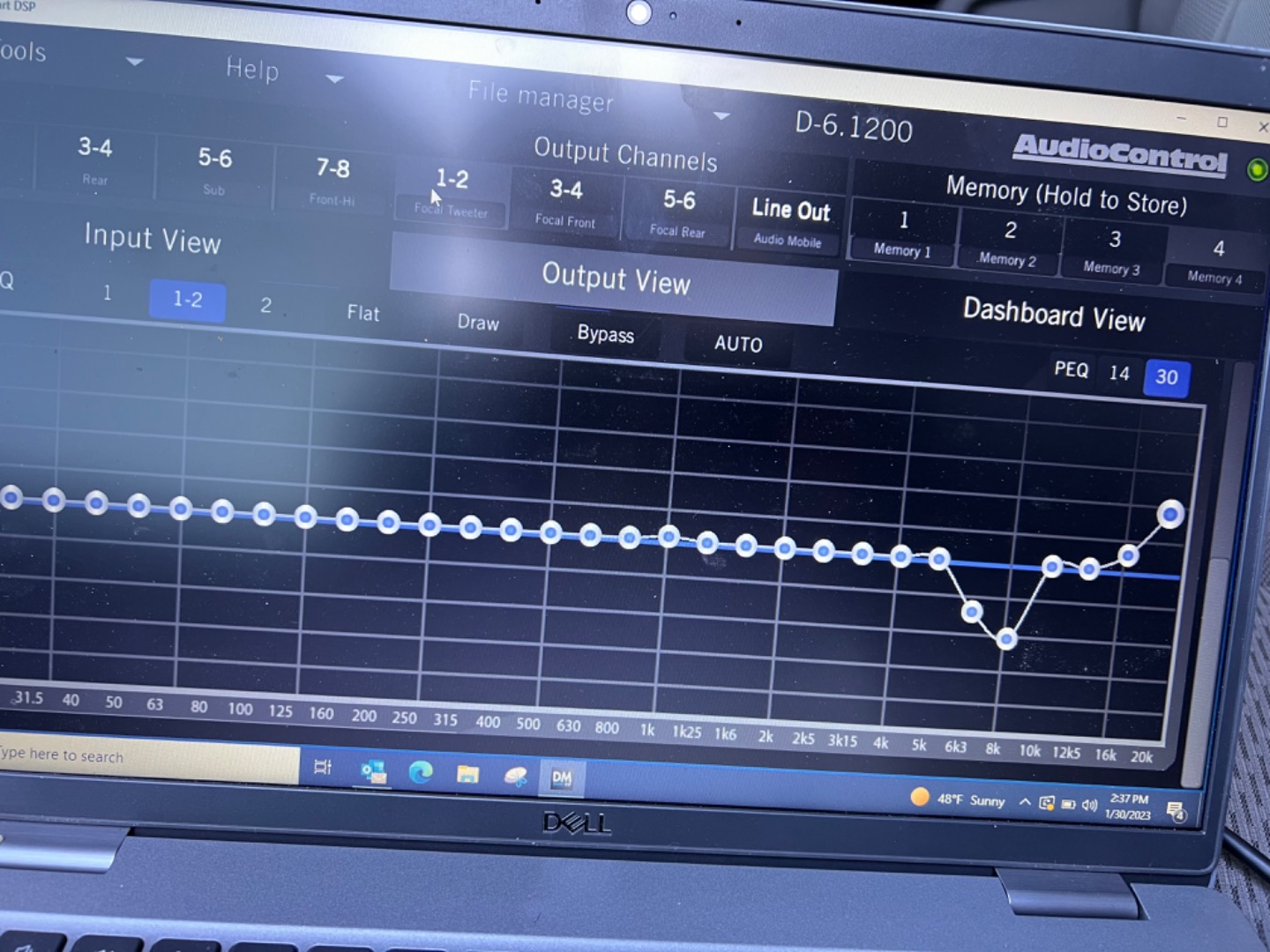The width and height of the screenshot is (1270, 952).
Task: Click the 10k band handle after the dip
Action: click(1051, 566)
